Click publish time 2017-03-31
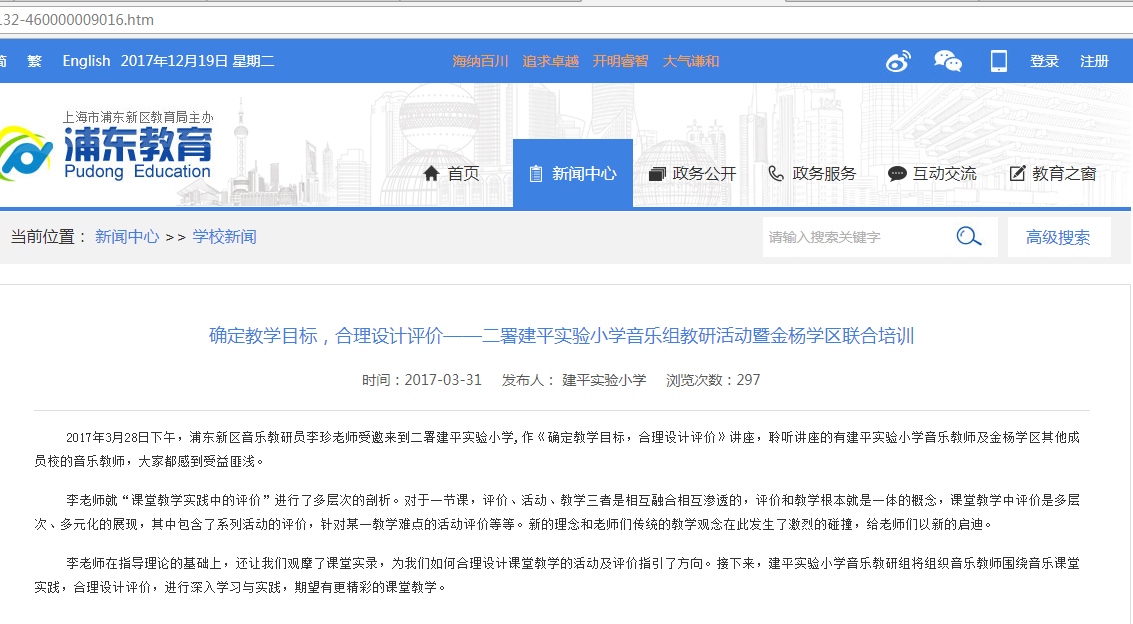The width and height of the screenshot is (1133, 624). 422,380
